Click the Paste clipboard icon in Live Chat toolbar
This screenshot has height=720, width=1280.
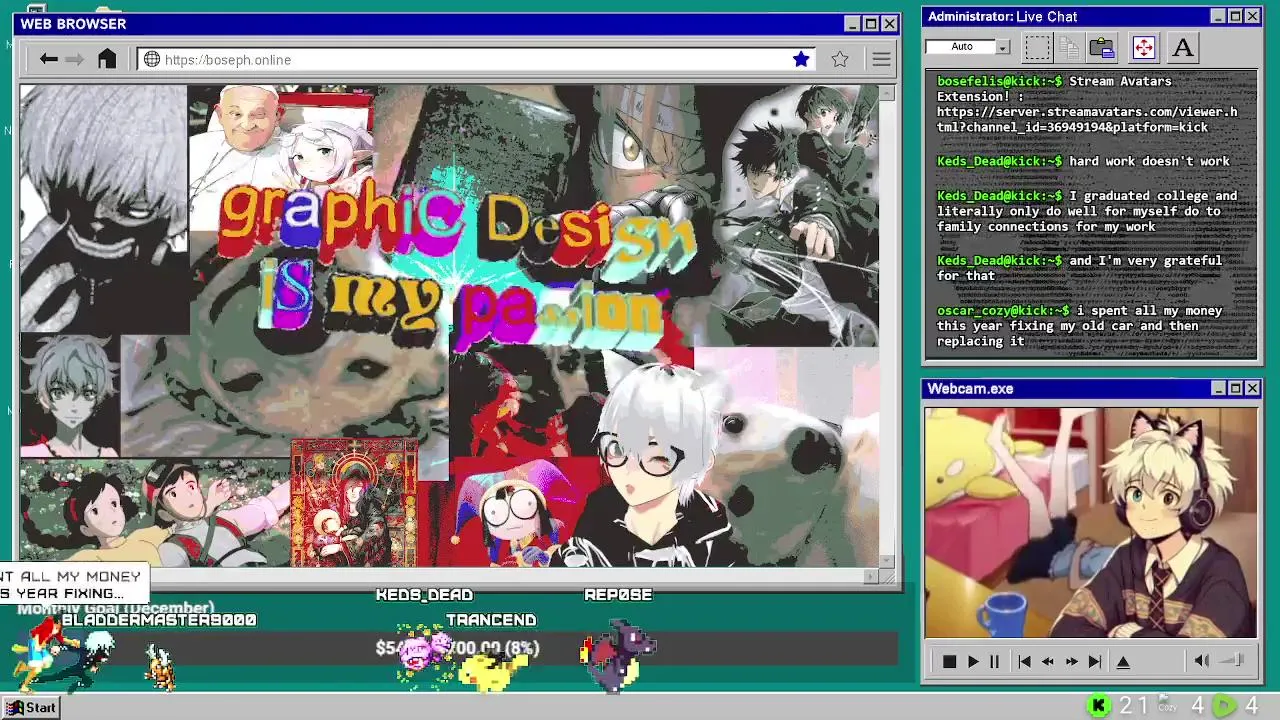1102,47
